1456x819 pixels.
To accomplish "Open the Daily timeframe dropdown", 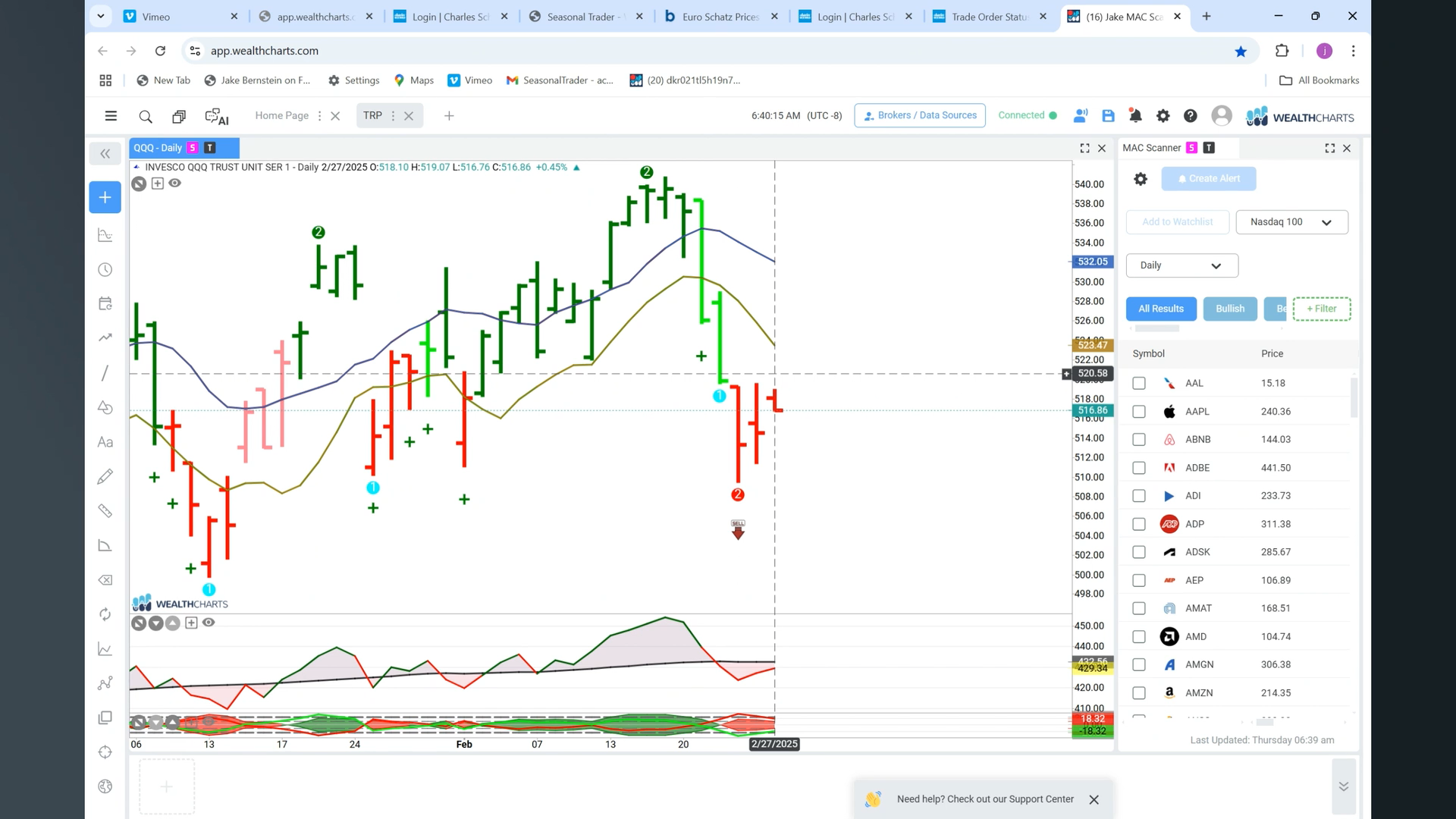I will [1181, 265].
